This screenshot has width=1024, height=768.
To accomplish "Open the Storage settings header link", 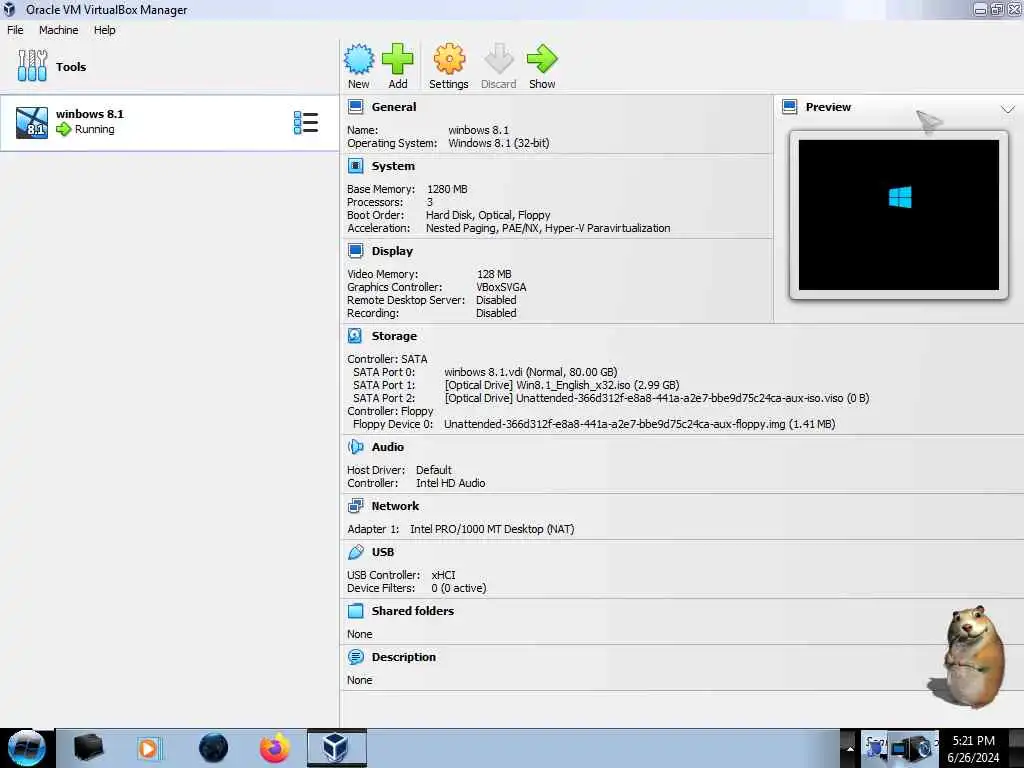I will pyautogui.click(x=394, y=336).
